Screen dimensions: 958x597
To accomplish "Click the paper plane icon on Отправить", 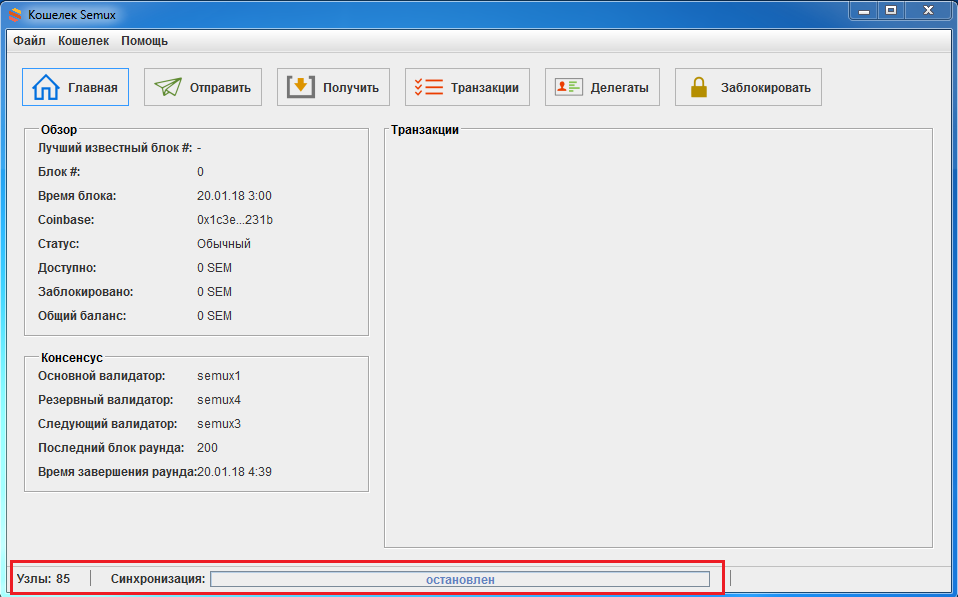I will point(168,87).
